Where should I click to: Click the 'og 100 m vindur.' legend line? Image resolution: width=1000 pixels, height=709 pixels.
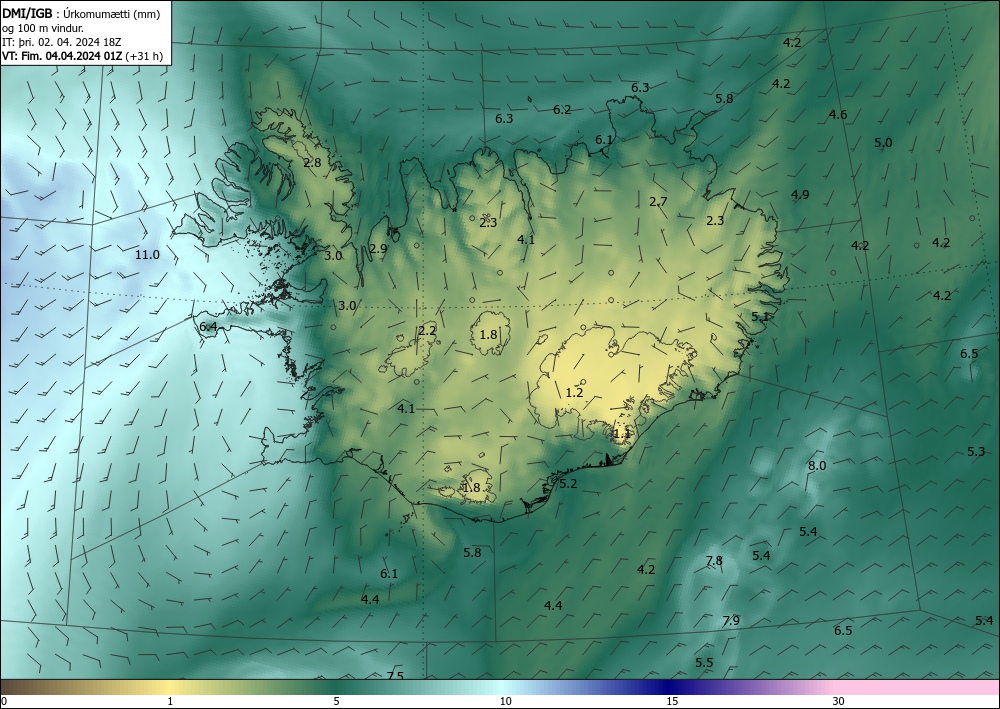(43, 28)
